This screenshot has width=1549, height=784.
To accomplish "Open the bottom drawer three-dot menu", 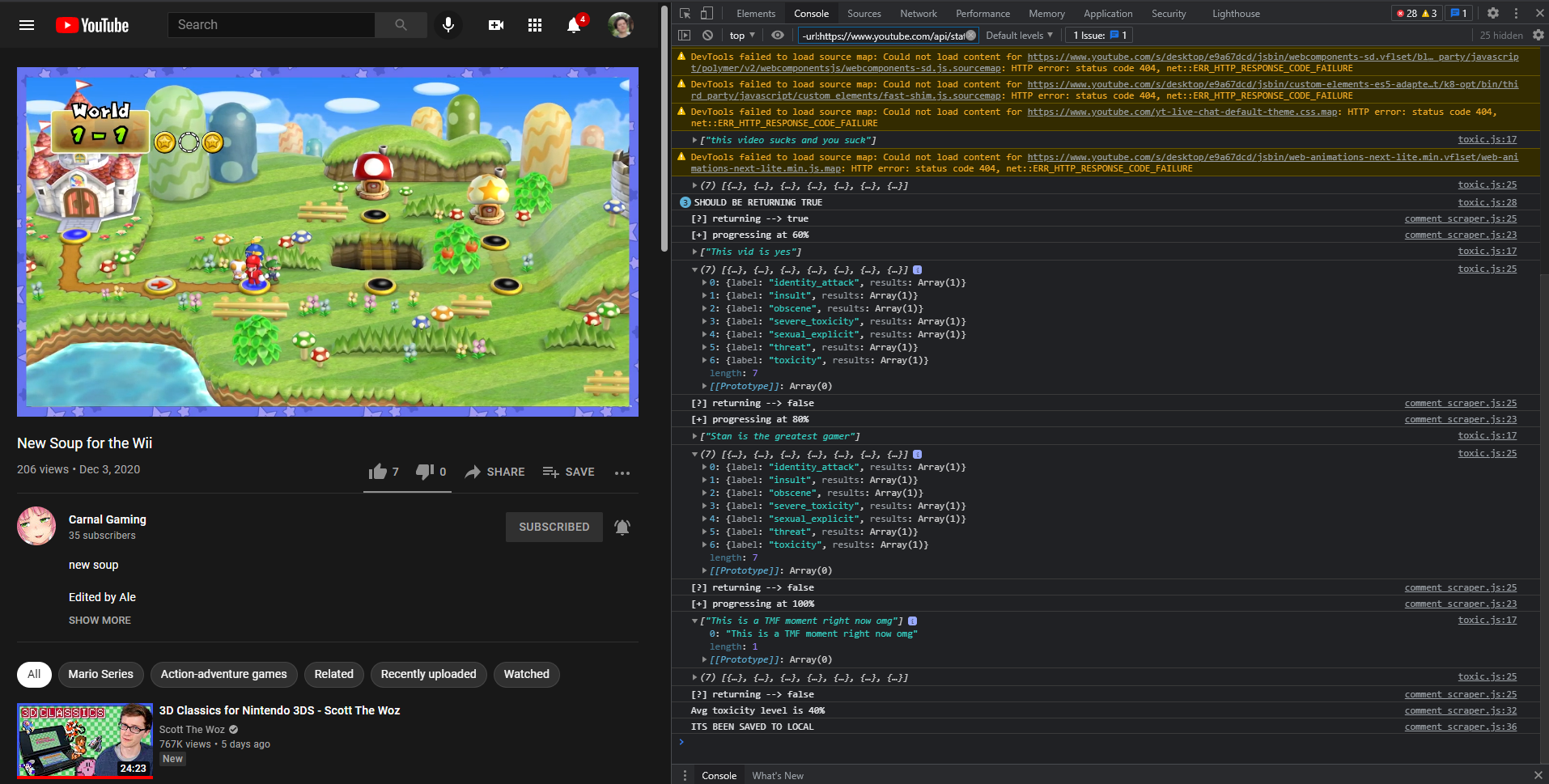I will (x=685, y=775).
